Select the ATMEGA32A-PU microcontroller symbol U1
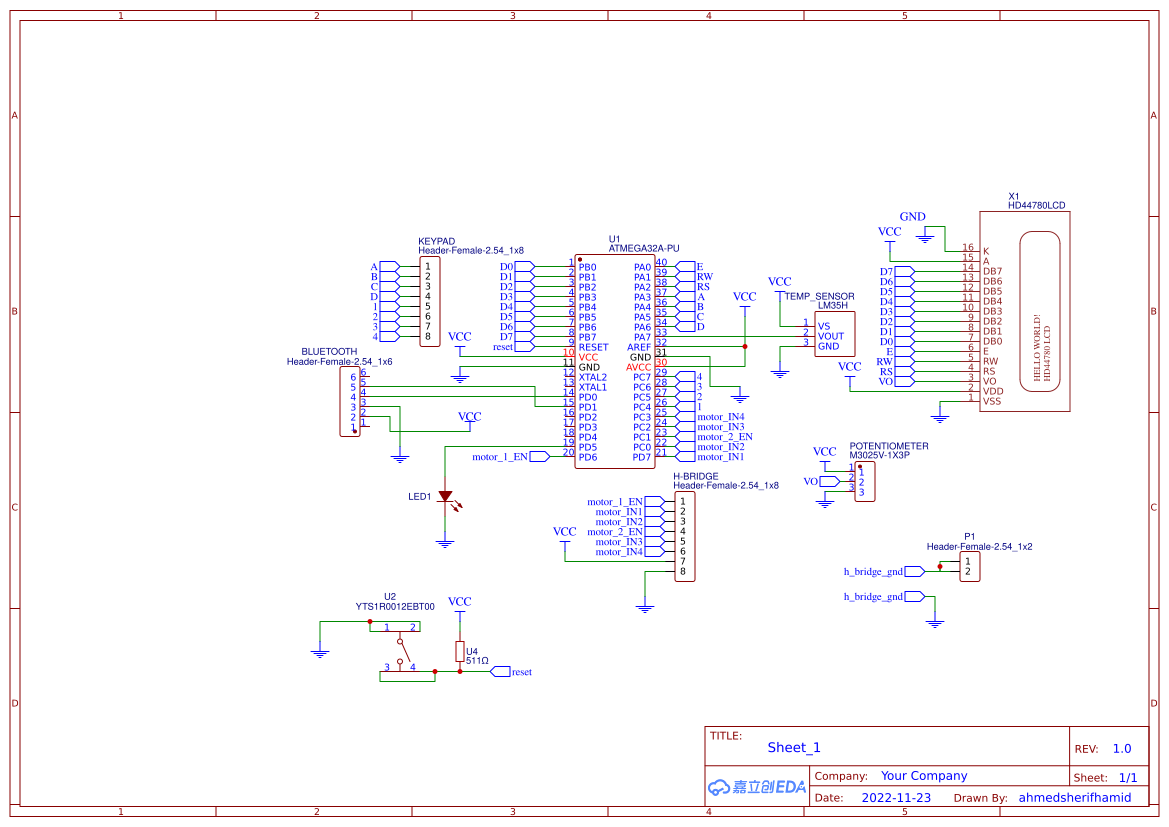This screenshot has height=827, width=1169. coord(615,360)
